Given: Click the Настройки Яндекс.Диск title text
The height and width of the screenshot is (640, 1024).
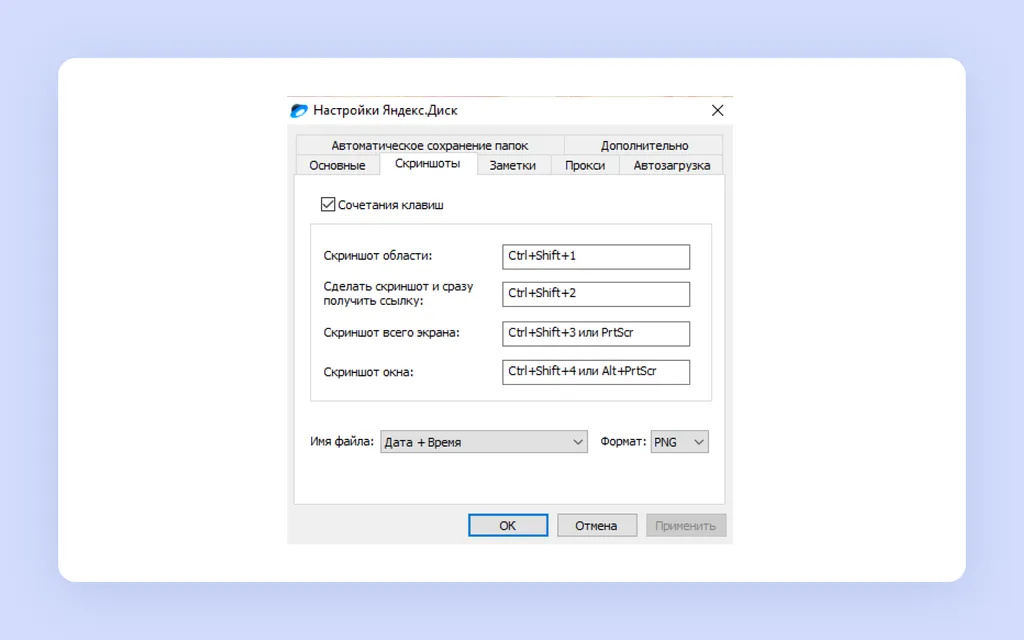Looking at the screenshot, I should pos(385,110).
